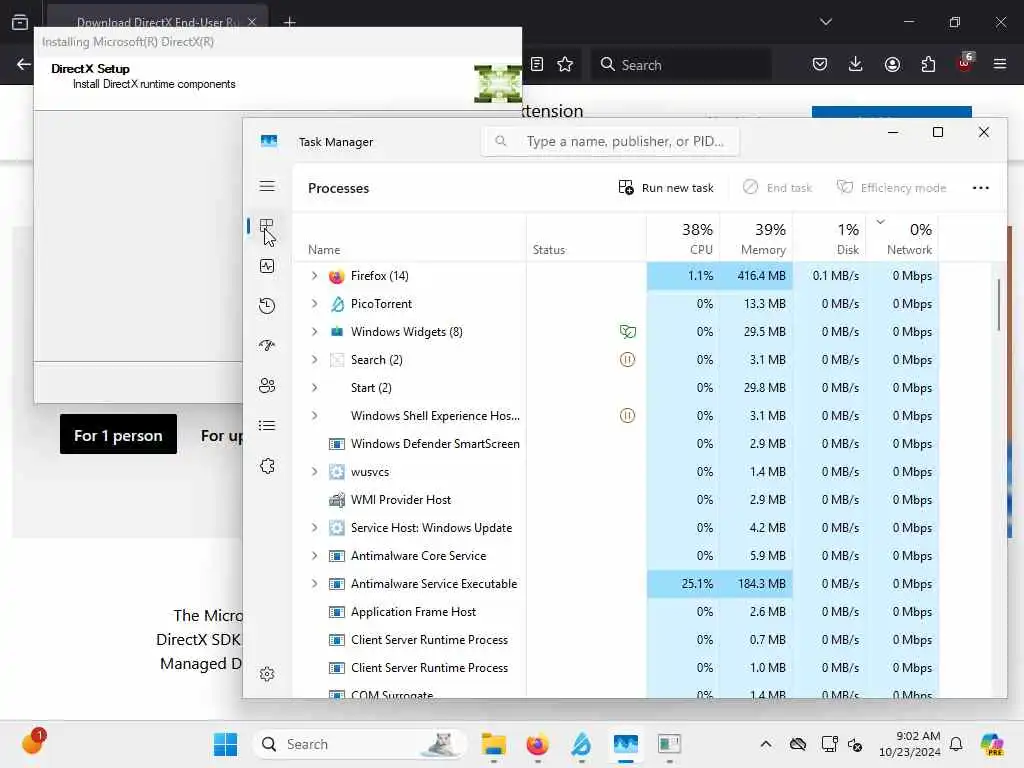Click PicoTorrent icon in process list
This screenshot has width=1024, height=768.
[337, 304]
